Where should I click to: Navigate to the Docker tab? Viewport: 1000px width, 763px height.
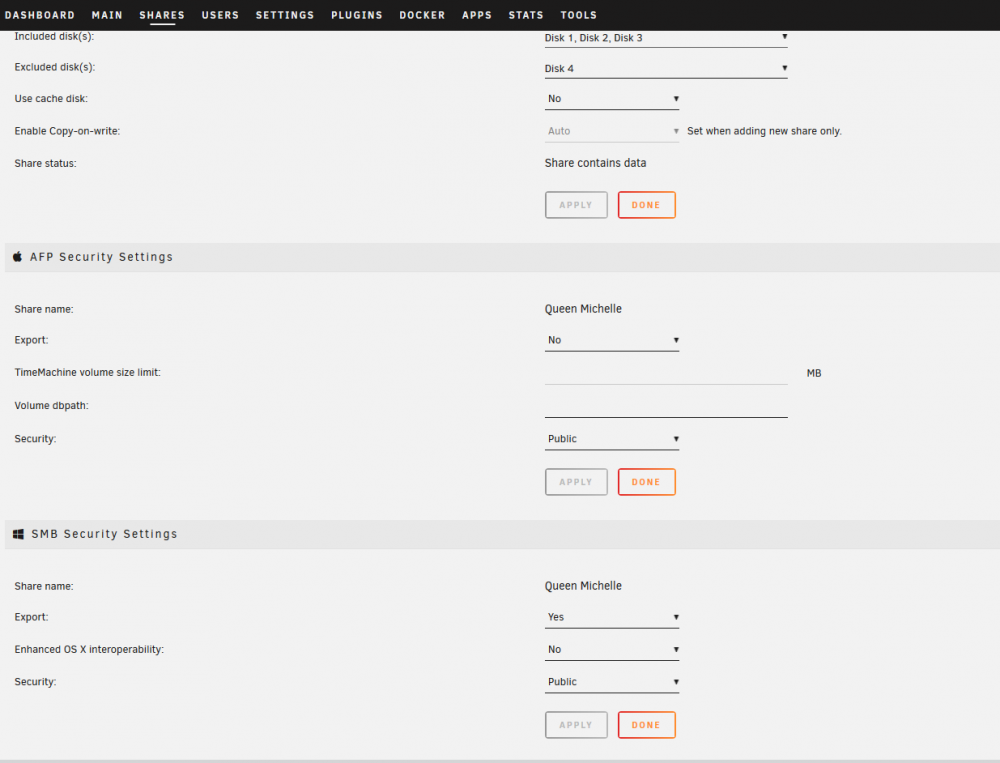tap(422, 15)
